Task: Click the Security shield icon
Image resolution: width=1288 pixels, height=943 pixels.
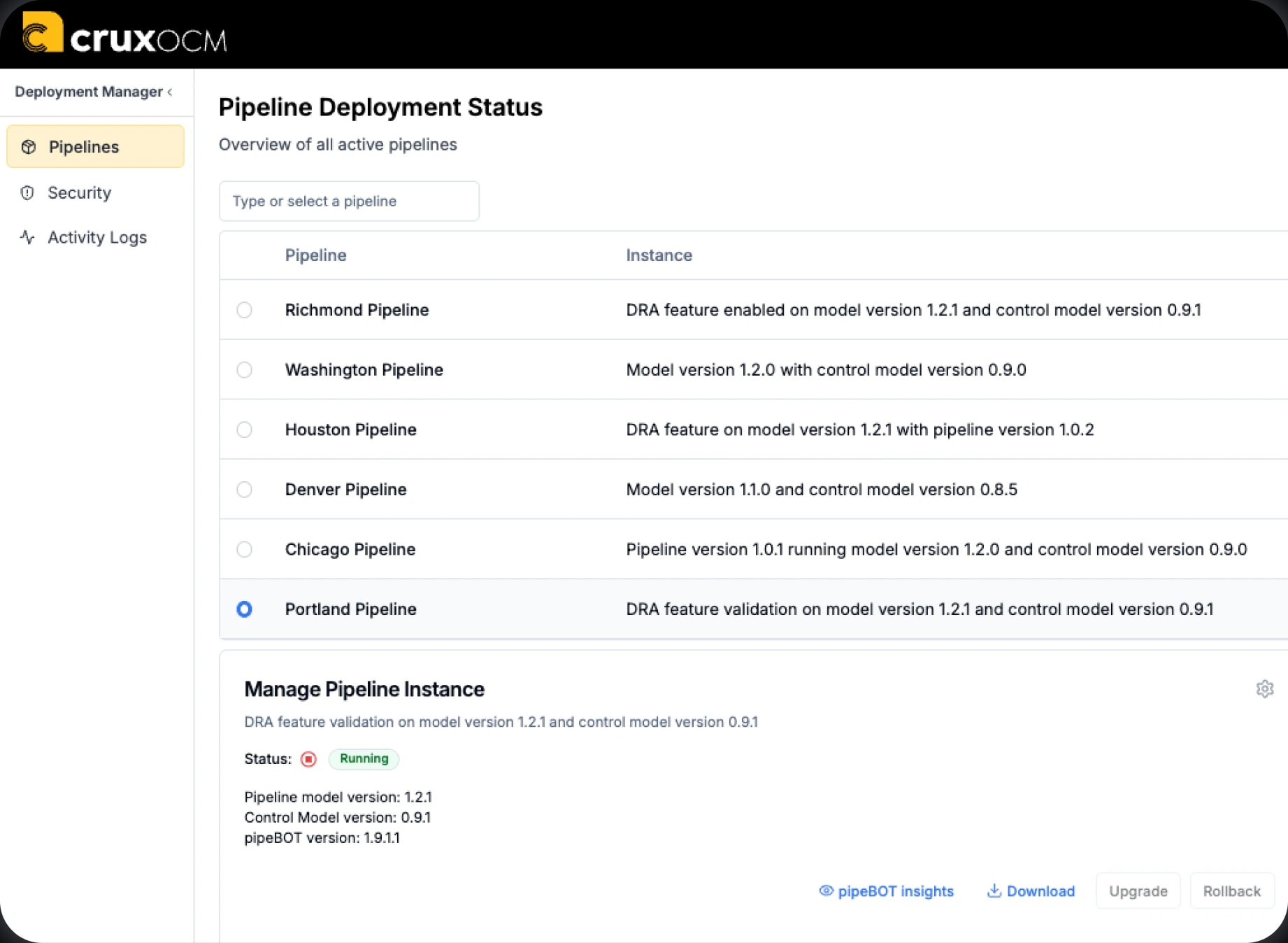Action: pyautogui.click(x=27, y=193)
